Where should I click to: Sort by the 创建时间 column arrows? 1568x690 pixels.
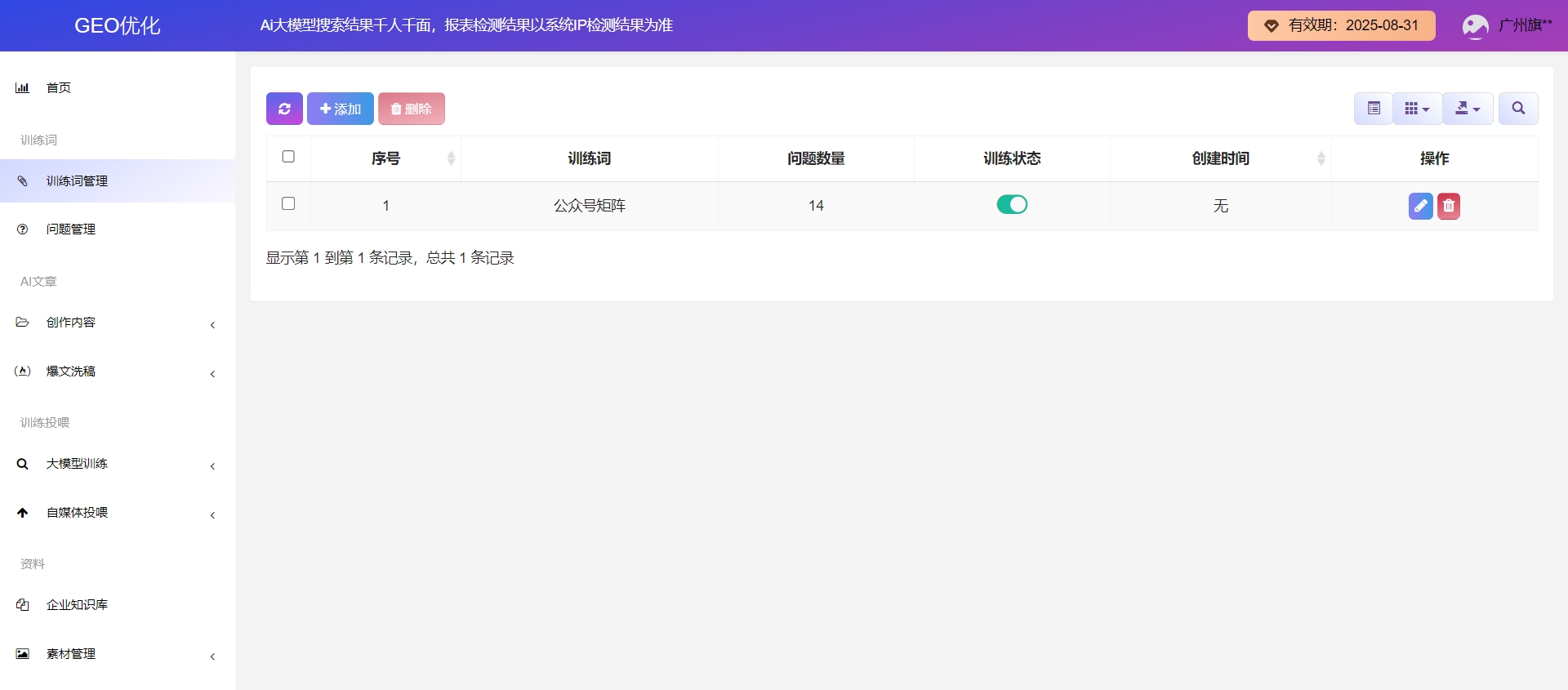point(1321,158)
